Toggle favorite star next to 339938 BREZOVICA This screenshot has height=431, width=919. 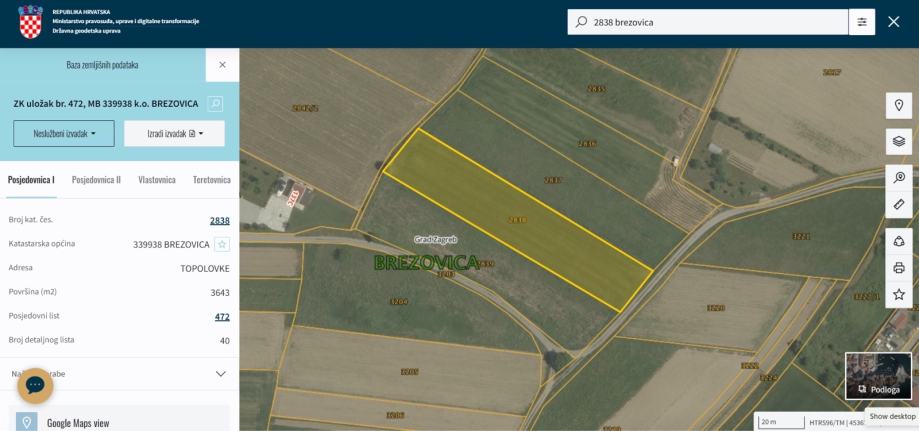222,245
